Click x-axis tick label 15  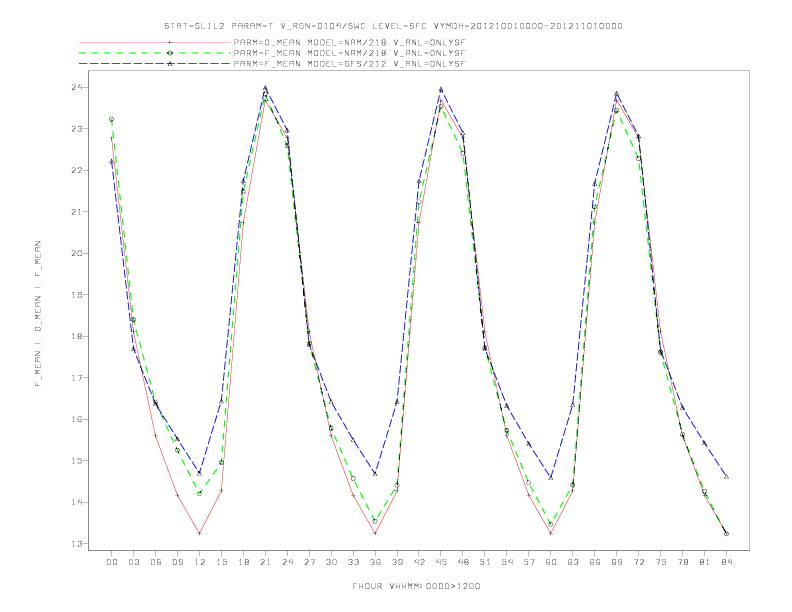coord(221,562)
